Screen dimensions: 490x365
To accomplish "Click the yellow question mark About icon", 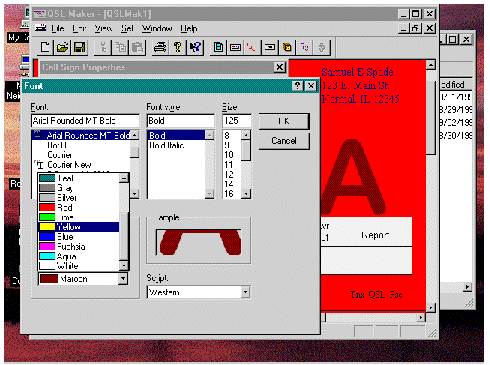I will tap(177, 47).
